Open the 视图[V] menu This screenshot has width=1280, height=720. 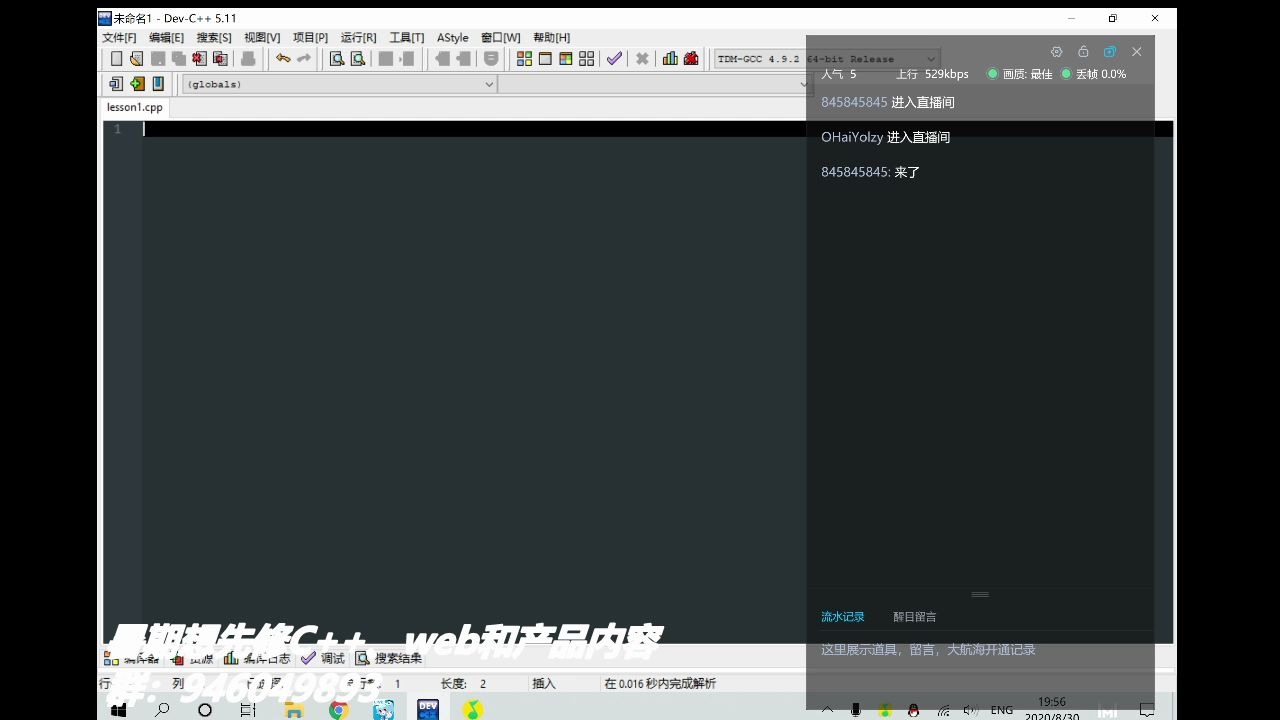[262, 38]
